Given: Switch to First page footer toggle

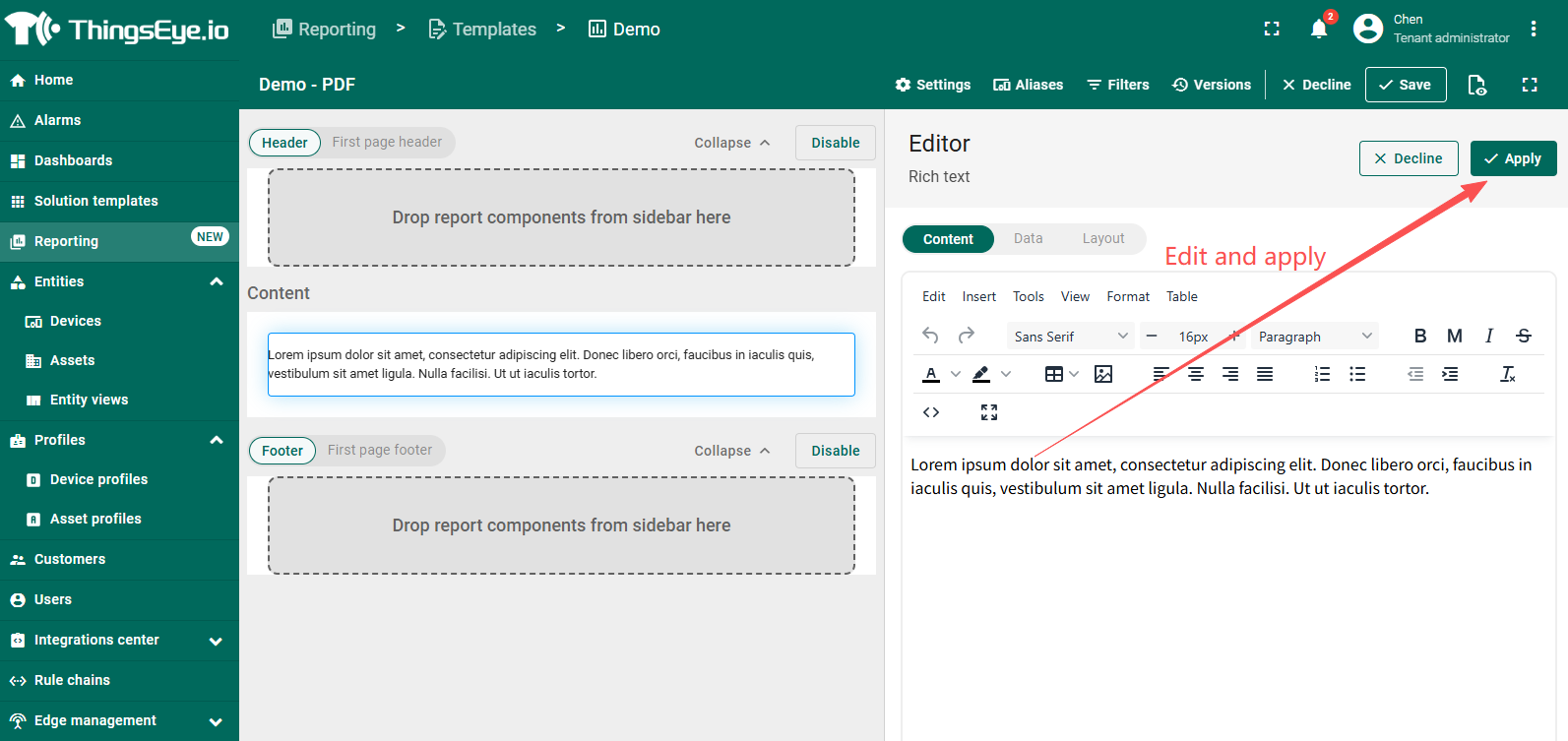Looking at the screenshot, I should [x=380, y=450].
